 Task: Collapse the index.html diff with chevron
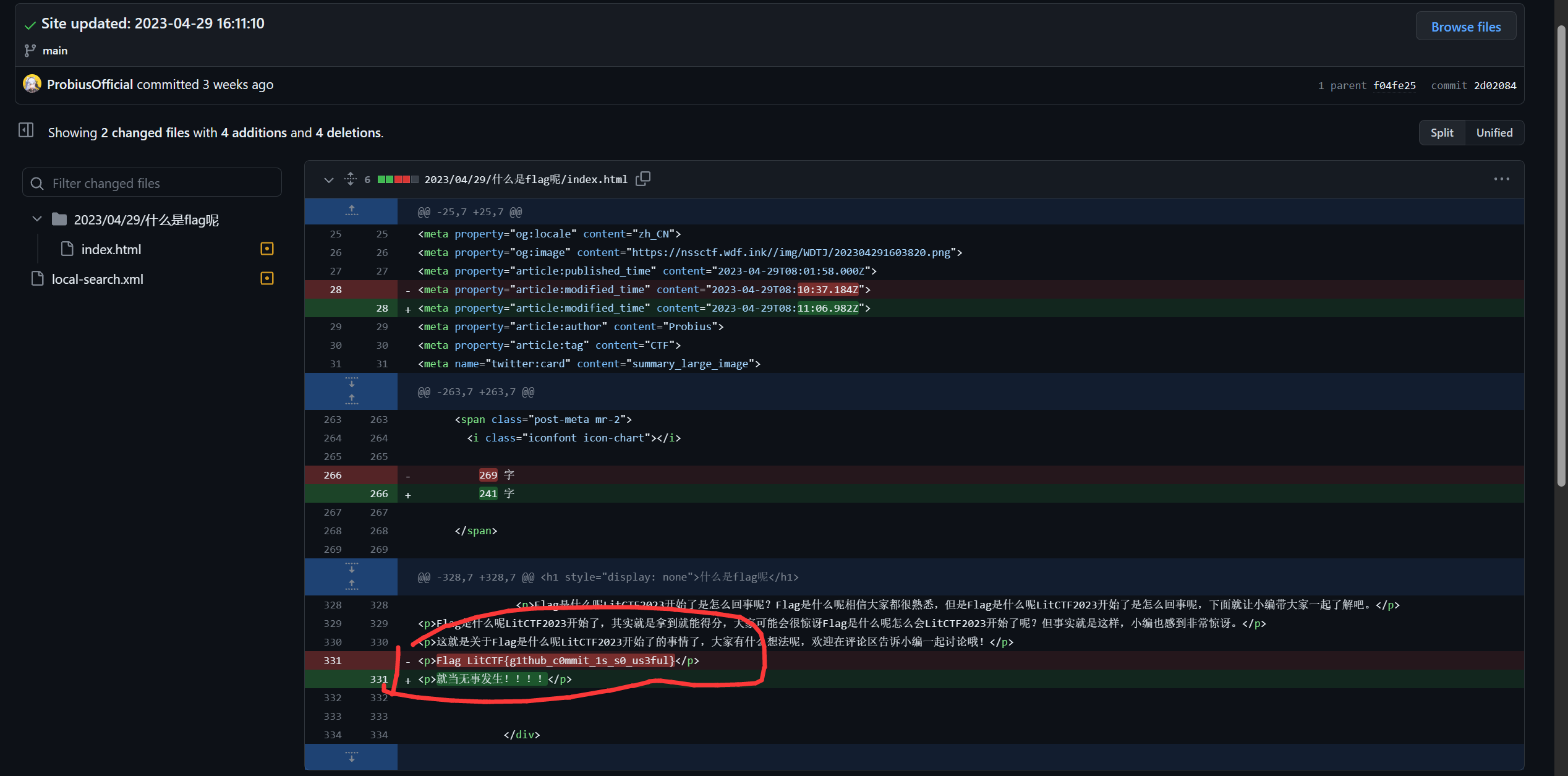coord(328,179)
